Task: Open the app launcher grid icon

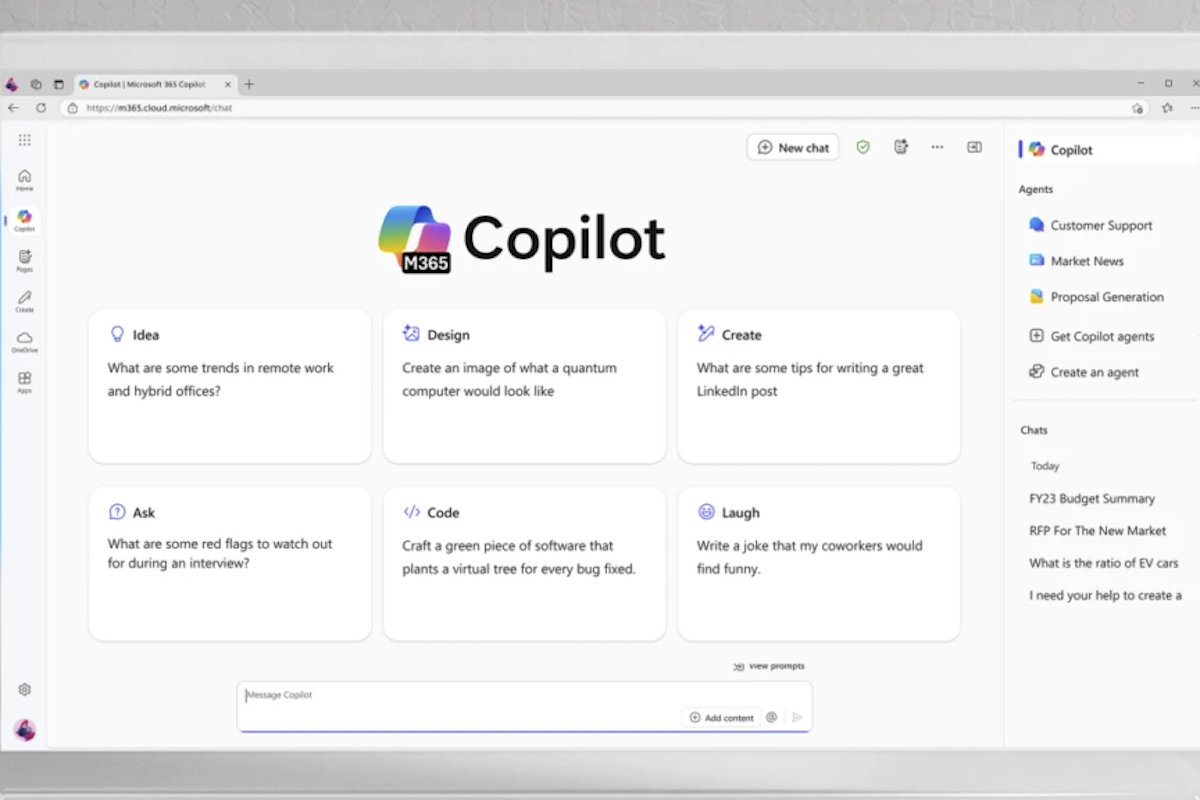Action: tap(25, 140)
